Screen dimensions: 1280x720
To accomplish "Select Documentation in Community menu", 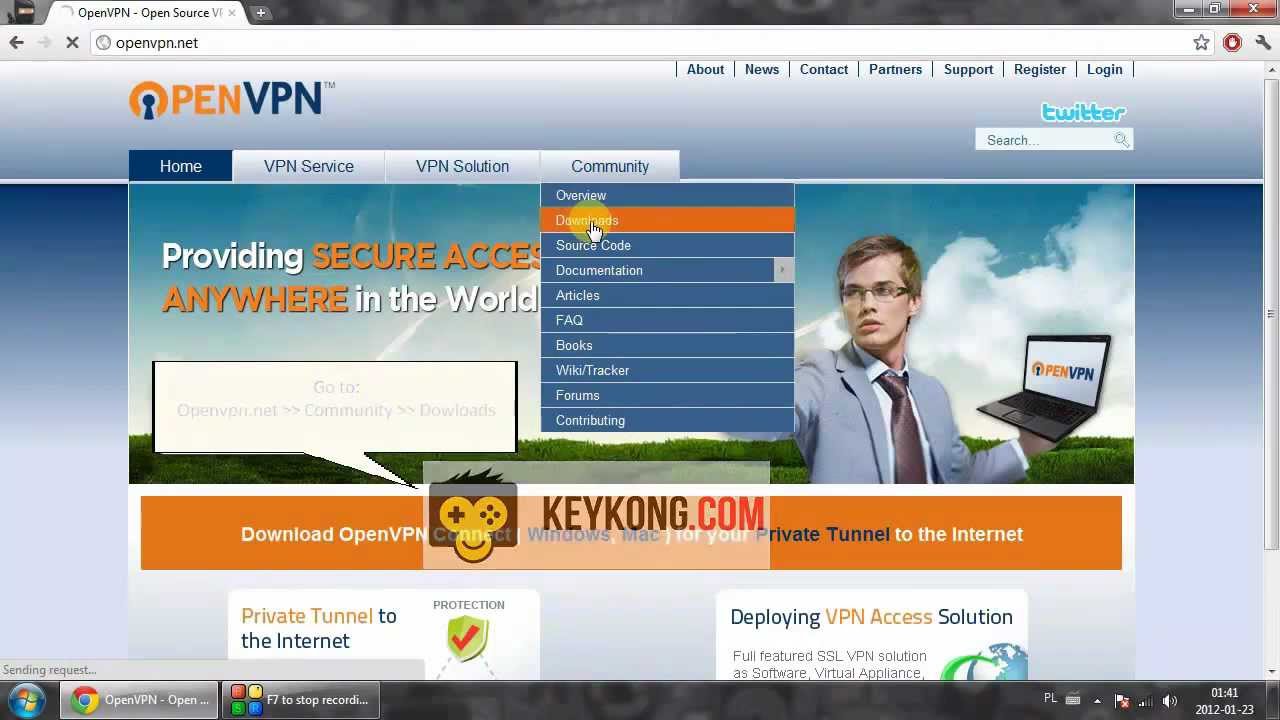I will [x=667, y=270].
